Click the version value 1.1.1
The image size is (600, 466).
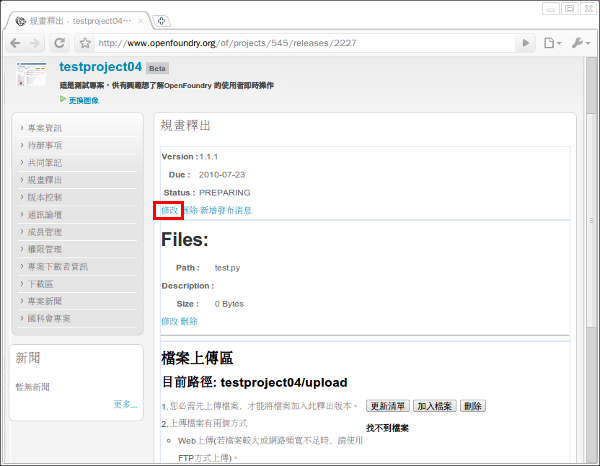pos(209,157)
